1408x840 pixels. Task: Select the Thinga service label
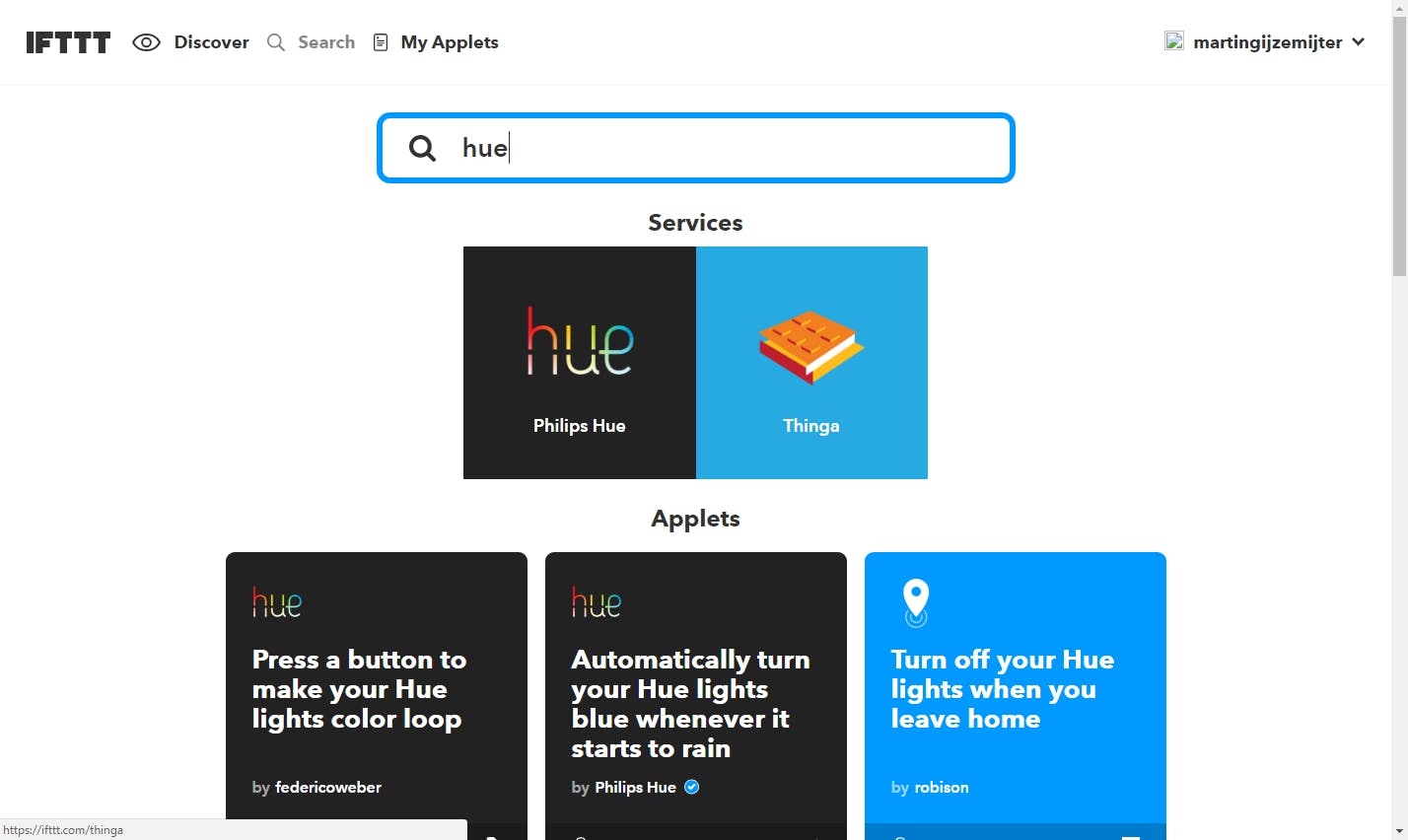(x=811, y=426)
